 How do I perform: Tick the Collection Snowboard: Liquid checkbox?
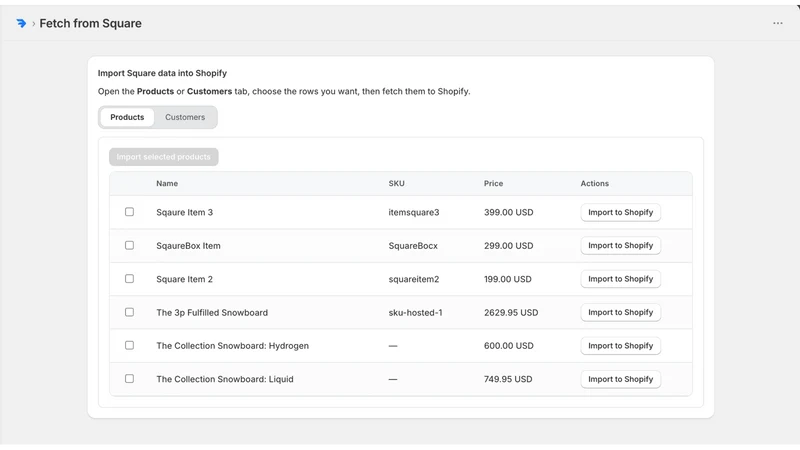pos(130,379)
